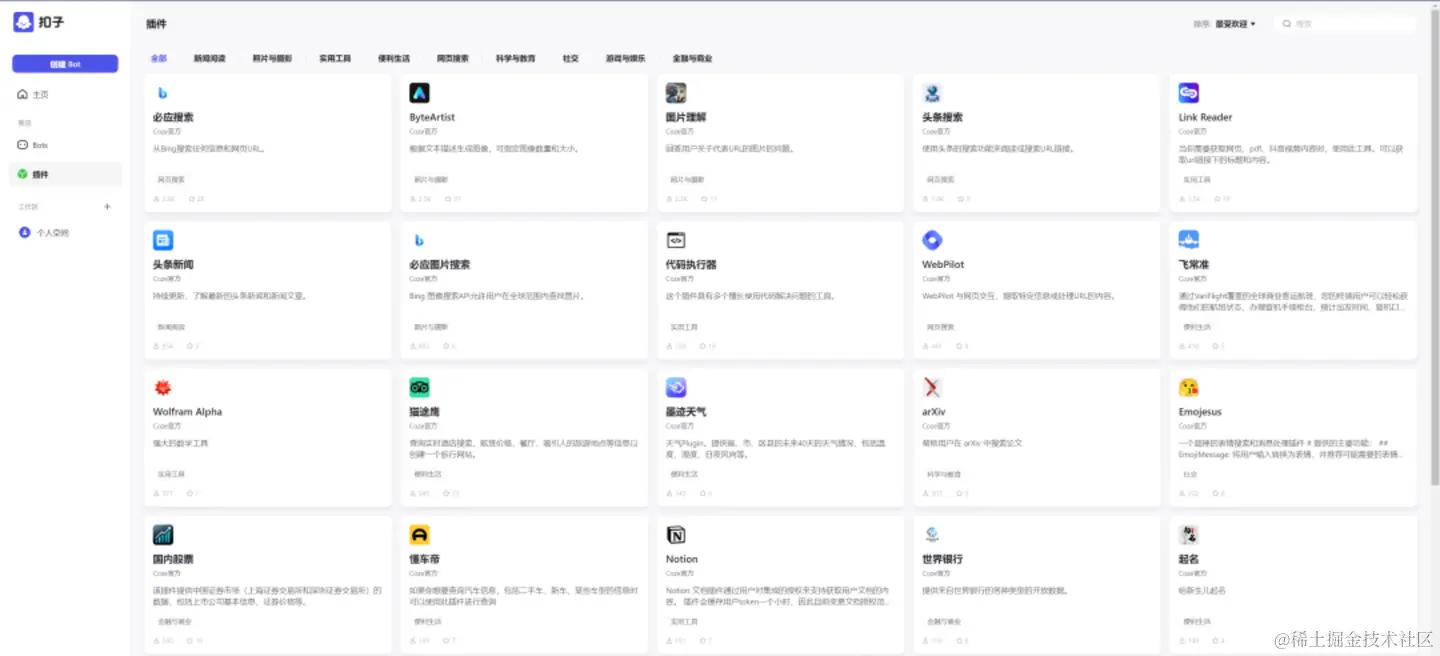Open the 头条搜索 plugin icon
The width and height of the screenshot is (1440, 656).
click(932, 93)
